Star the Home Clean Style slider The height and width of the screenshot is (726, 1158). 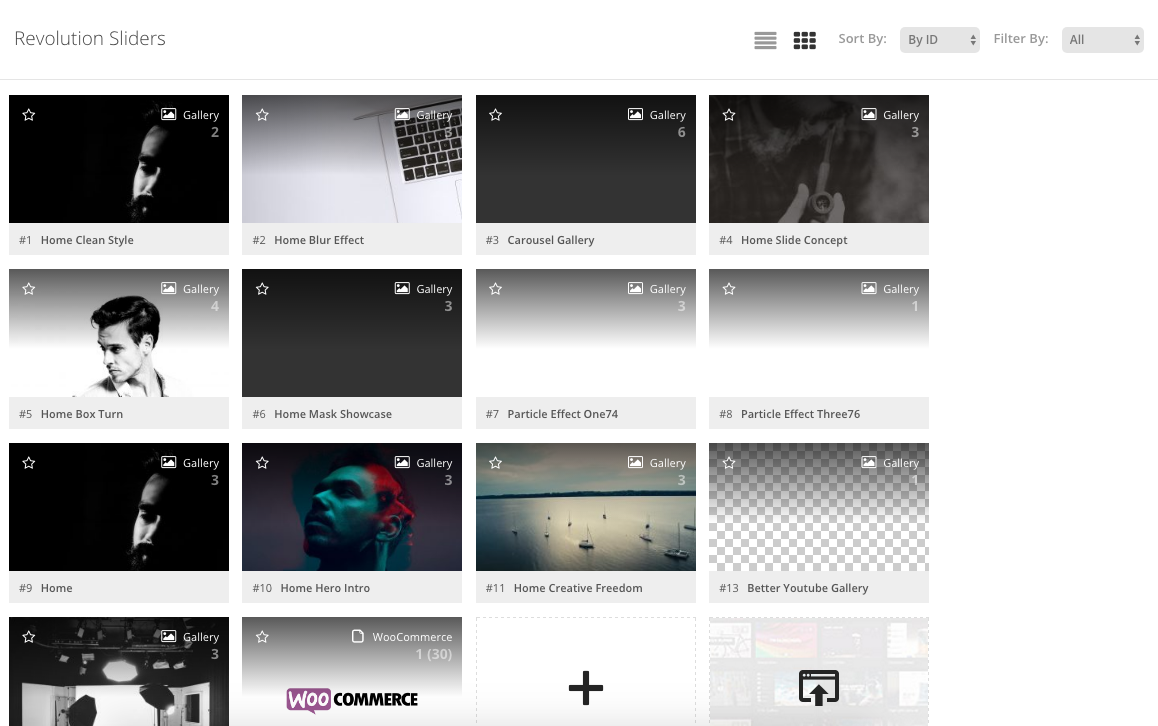click(x=29, y=115)
